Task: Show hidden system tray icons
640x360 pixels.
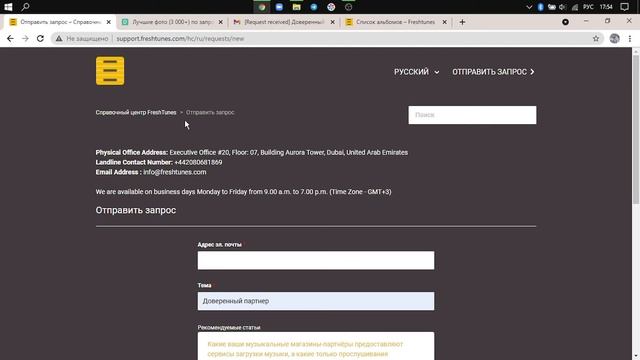Action: pyautogui.click(x=529, y=7)
